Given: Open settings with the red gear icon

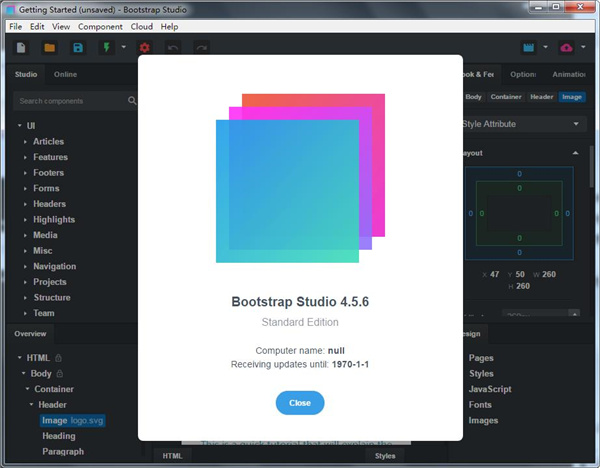Looking at the screenshot, I should pyautogui.click(x=145, y=48).
